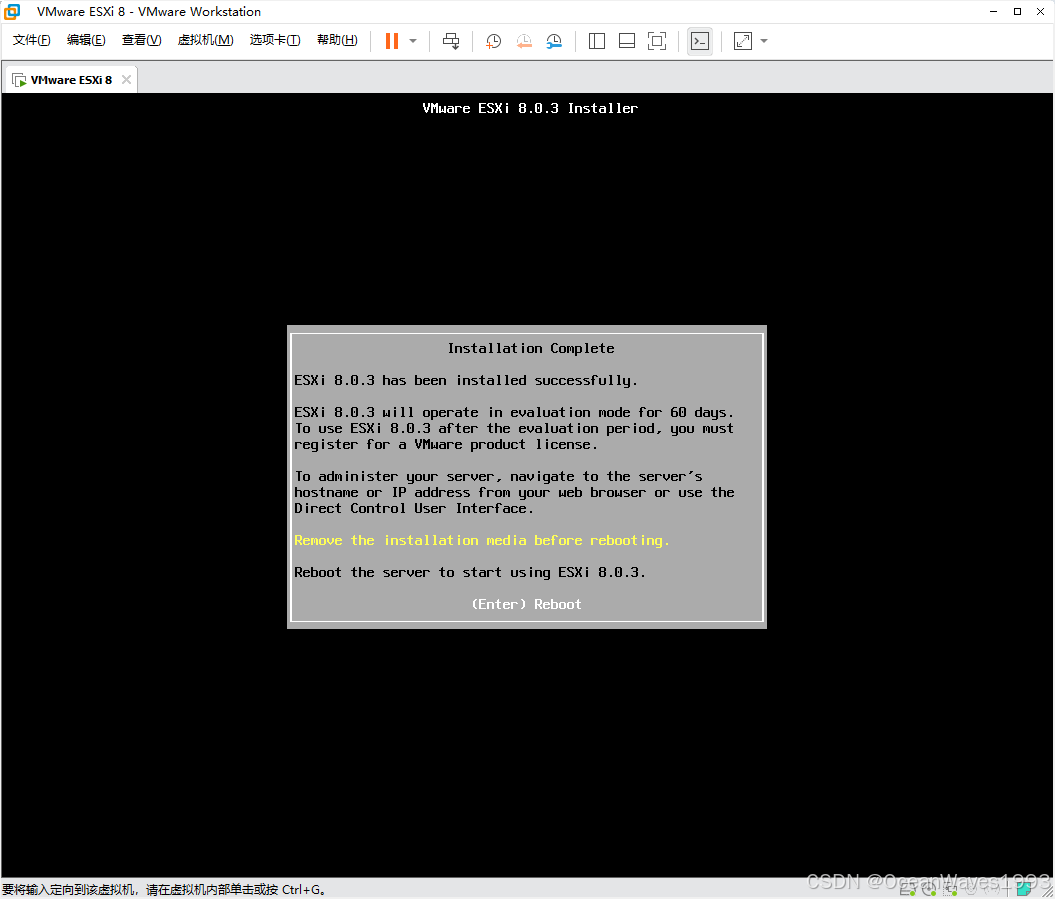Screen dimensions: 1055x899
Task: Click the 'has been installed successfully' line
Action: pyautogui.click(x=466, y=381)
